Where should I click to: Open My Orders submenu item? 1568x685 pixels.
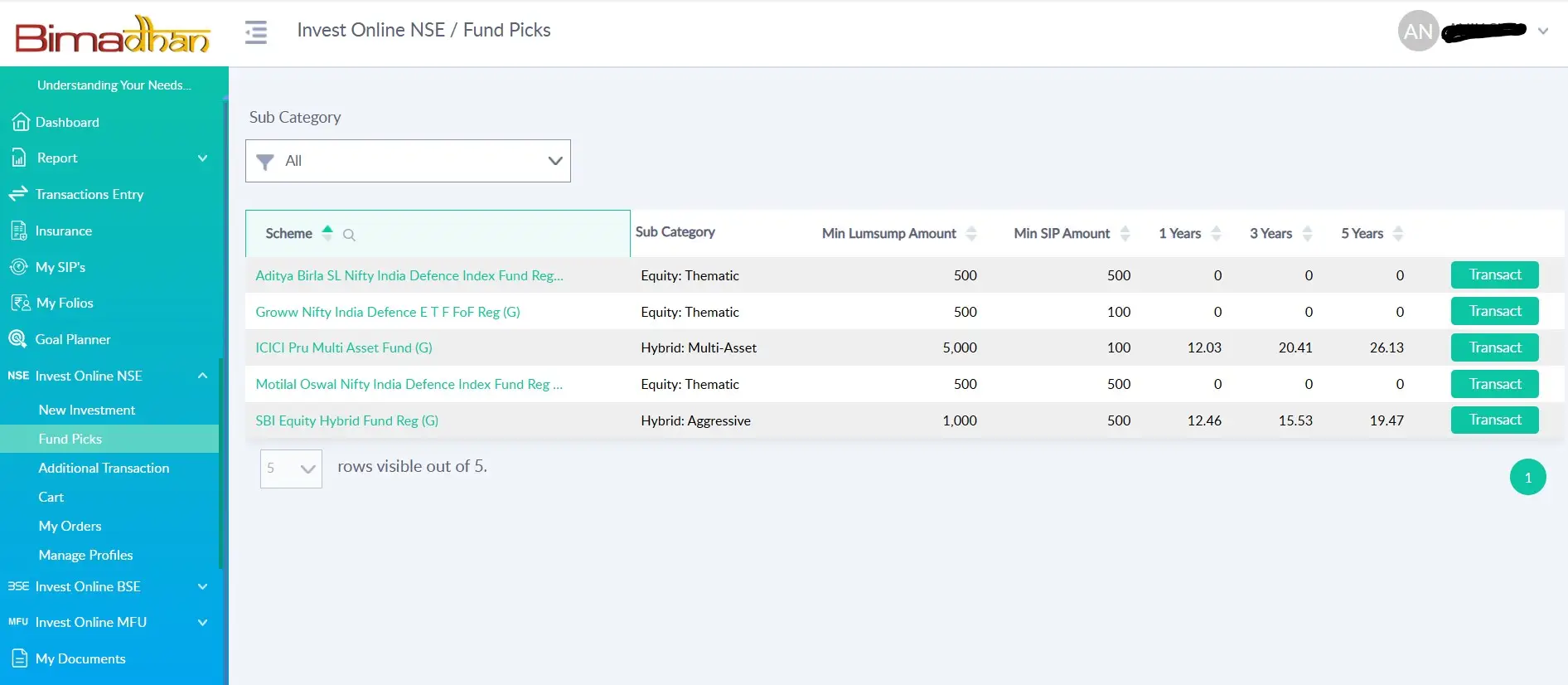[70, 526]
